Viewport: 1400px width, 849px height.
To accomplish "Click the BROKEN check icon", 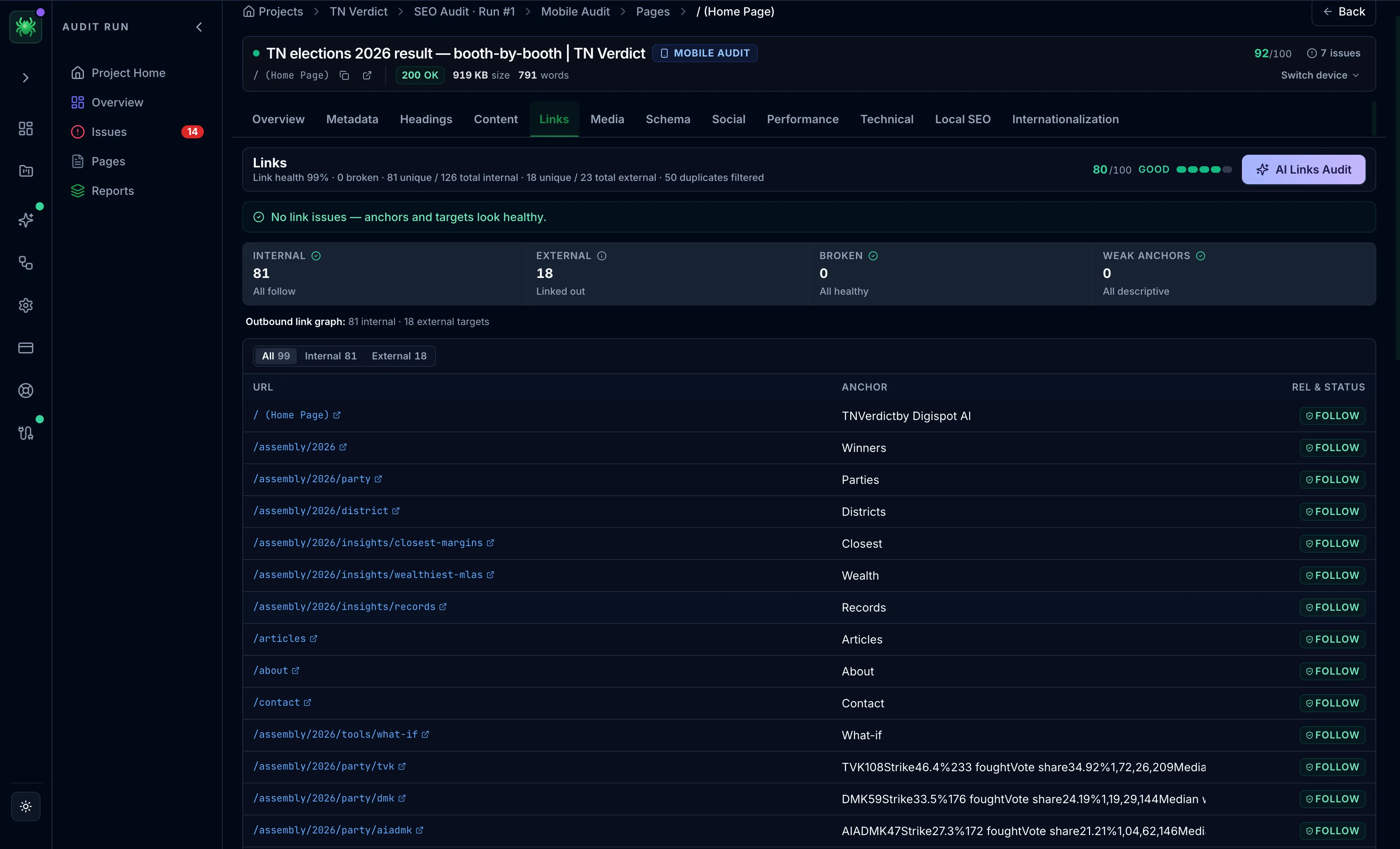I will [873, 256].
